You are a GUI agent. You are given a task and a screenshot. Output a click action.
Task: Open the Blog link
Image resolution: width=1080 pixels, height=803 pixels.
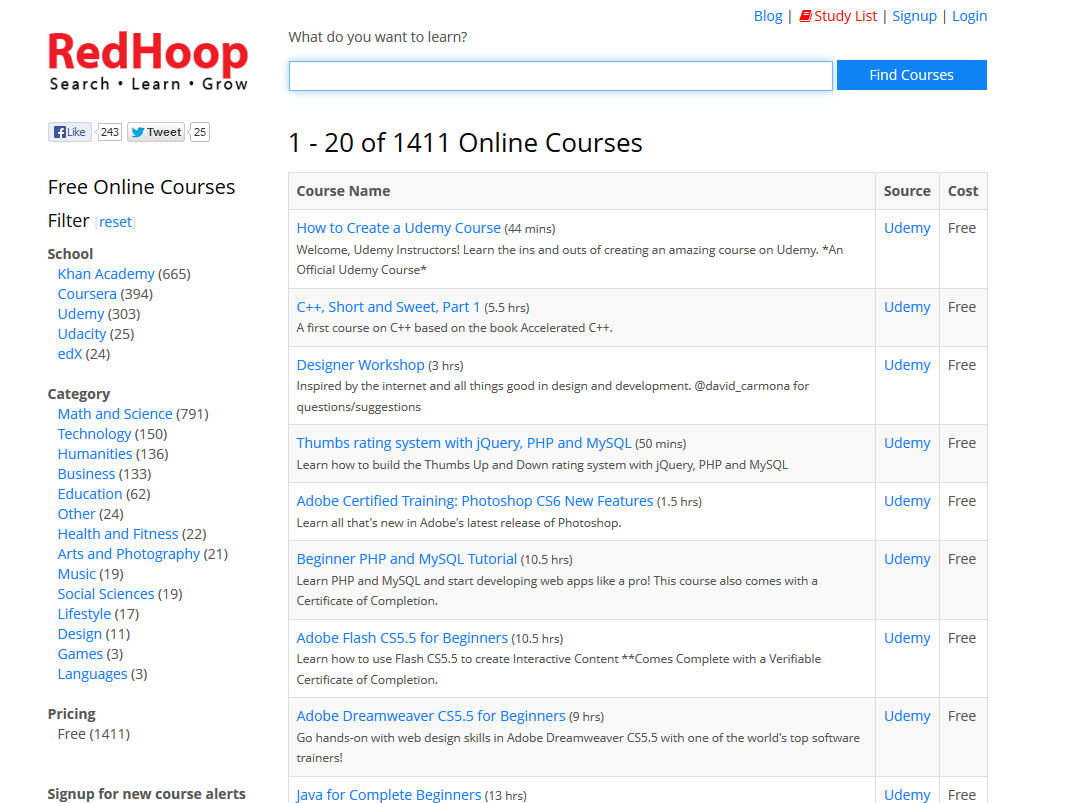click(768, 16)
